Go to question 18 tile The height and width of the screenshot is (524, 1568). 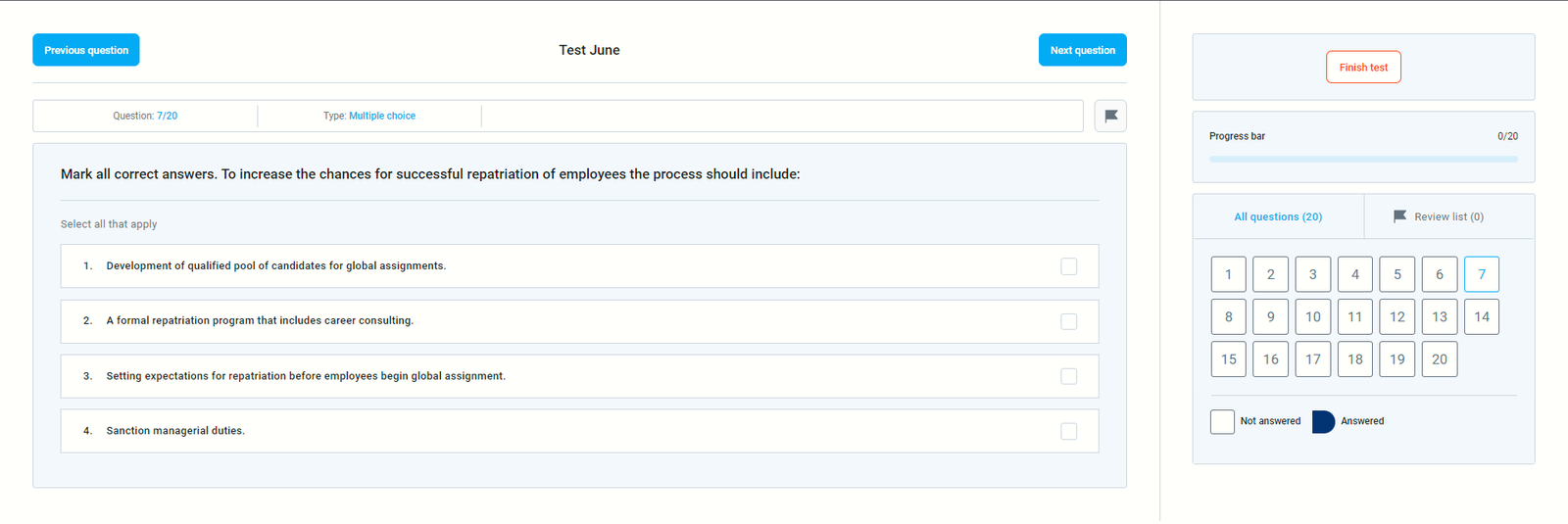[x=1354, y=359]
